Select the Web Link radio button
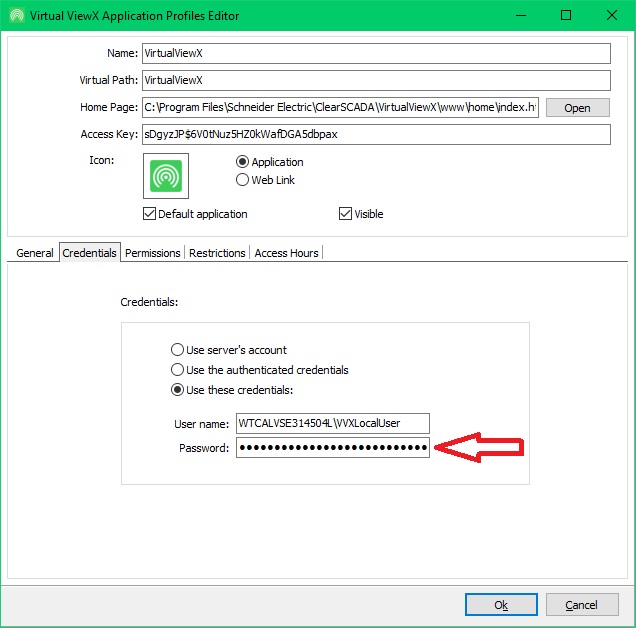 tap(242, 180)
